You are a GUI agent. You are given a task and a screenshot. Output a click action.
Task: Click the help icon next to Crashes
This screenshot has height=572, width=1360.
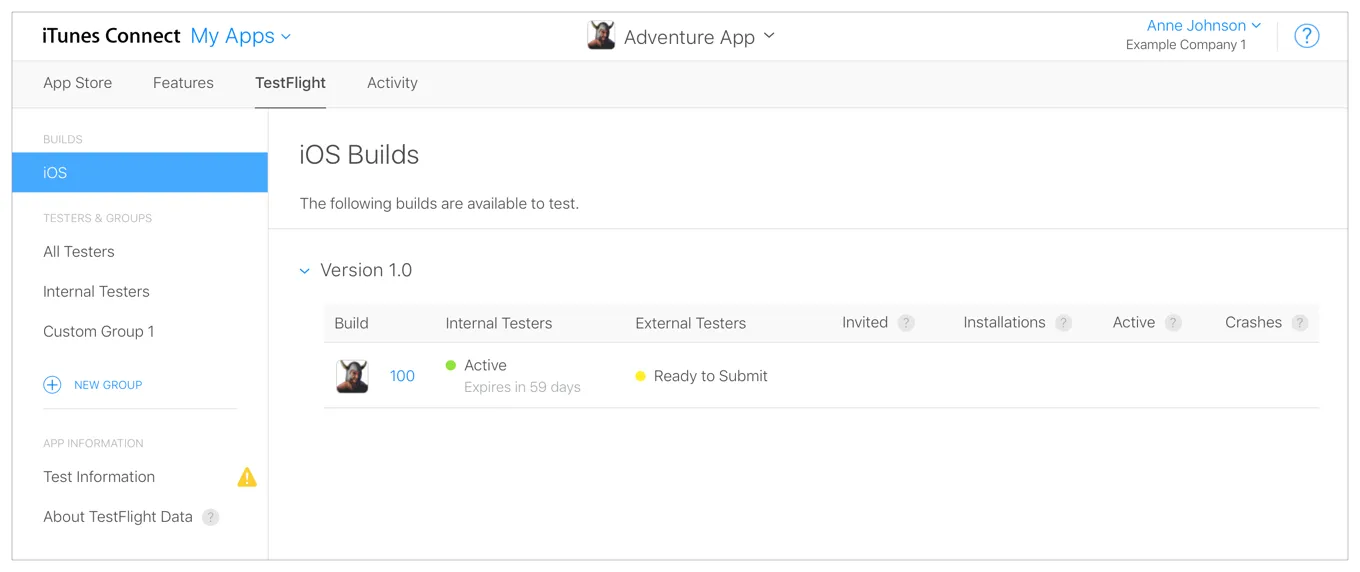(x=1300, y=323)
